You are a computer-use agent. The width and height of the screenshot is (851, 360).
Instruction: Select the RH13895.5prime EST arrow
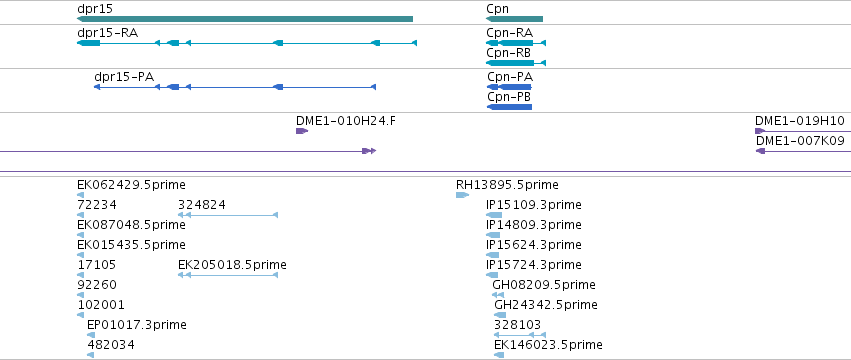[x=462, y=195]
